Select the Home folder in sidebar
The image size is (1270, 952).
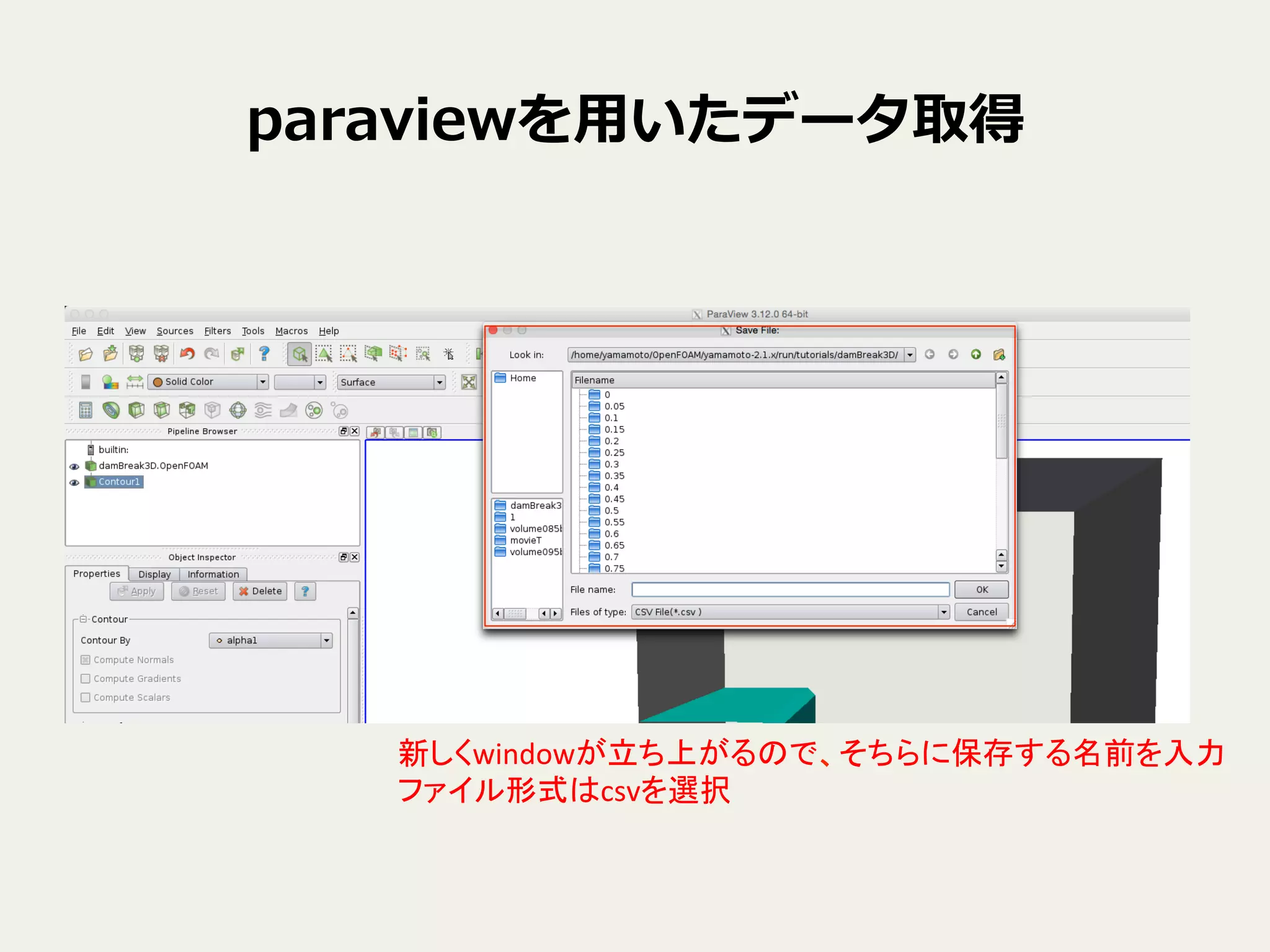click(x=516, y=378)
